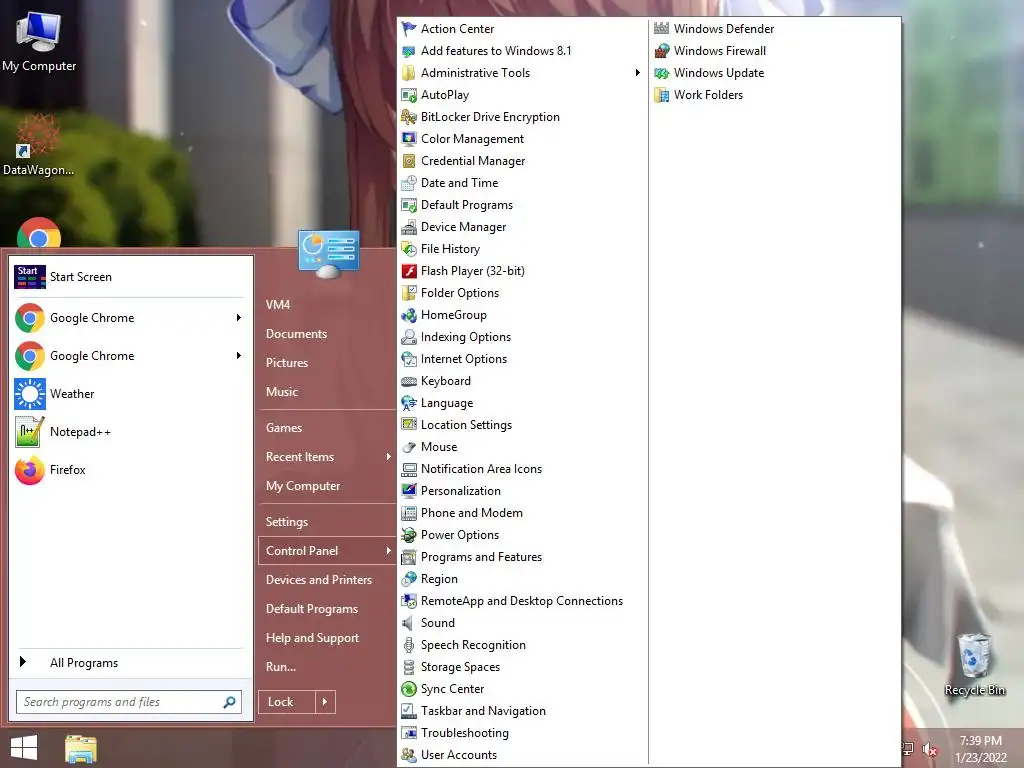This screenshot has width=1024, height=768.
Task: Open My Computer in Start menu
Action: coord(303,487)
